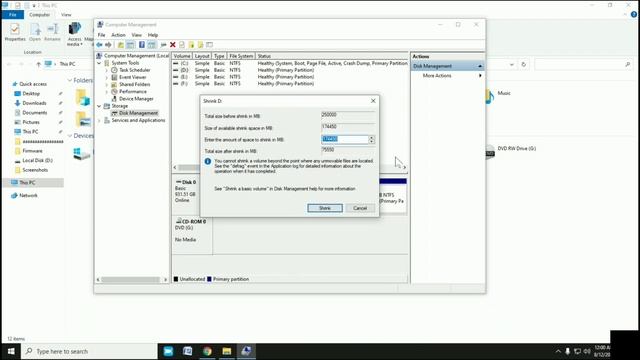
Task: Select Performance in console tree
Action: (133, 92)
